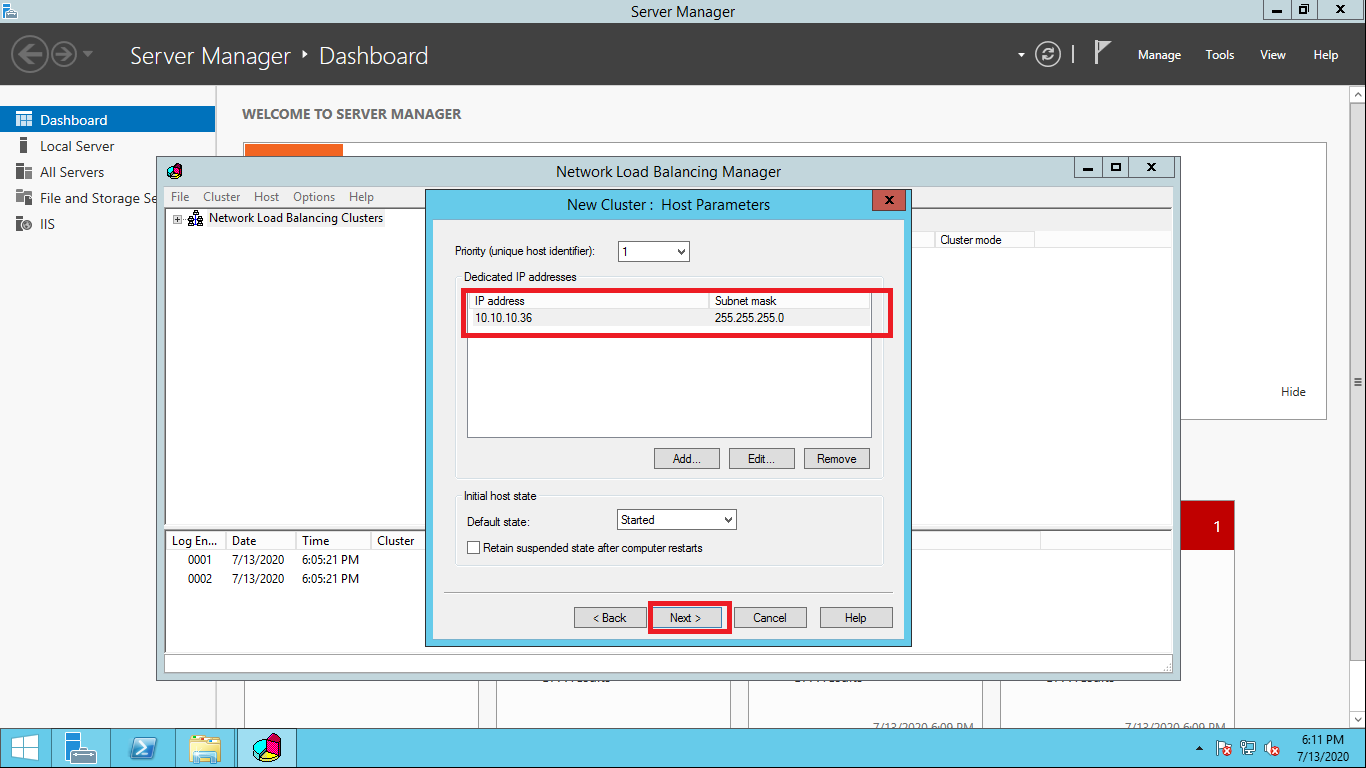Expand the Network Load Balancing Clusters tree node
The width and height of the screenshot is (1366, 768).
178,219
